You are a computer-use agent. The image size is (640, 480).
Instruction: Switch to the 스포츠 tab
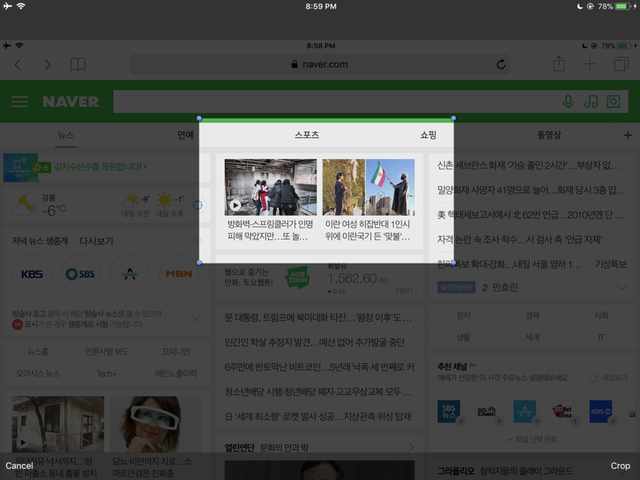pyautogui.click(x=307, y=135)
